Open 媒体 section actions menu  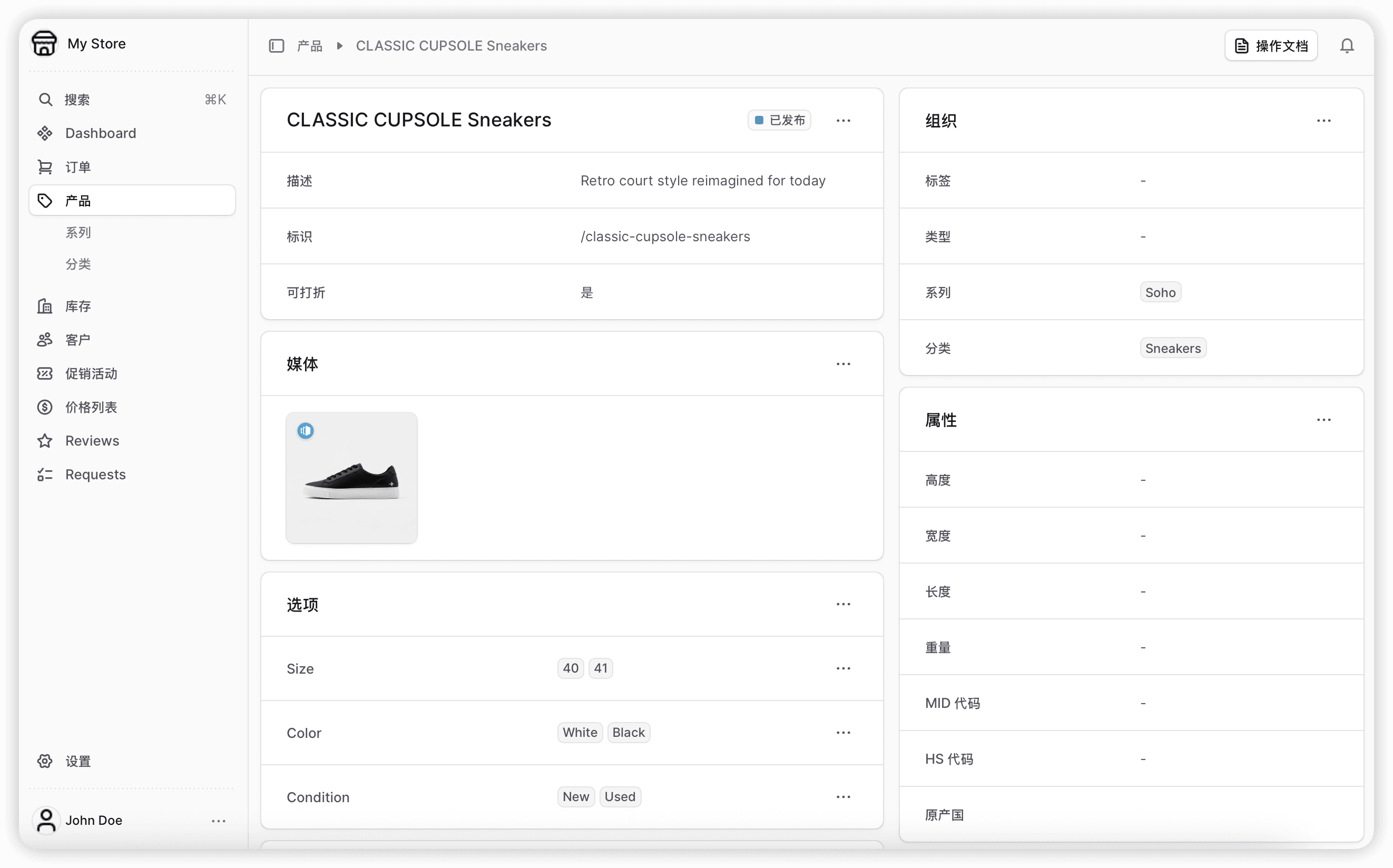(x=843, y=364)
